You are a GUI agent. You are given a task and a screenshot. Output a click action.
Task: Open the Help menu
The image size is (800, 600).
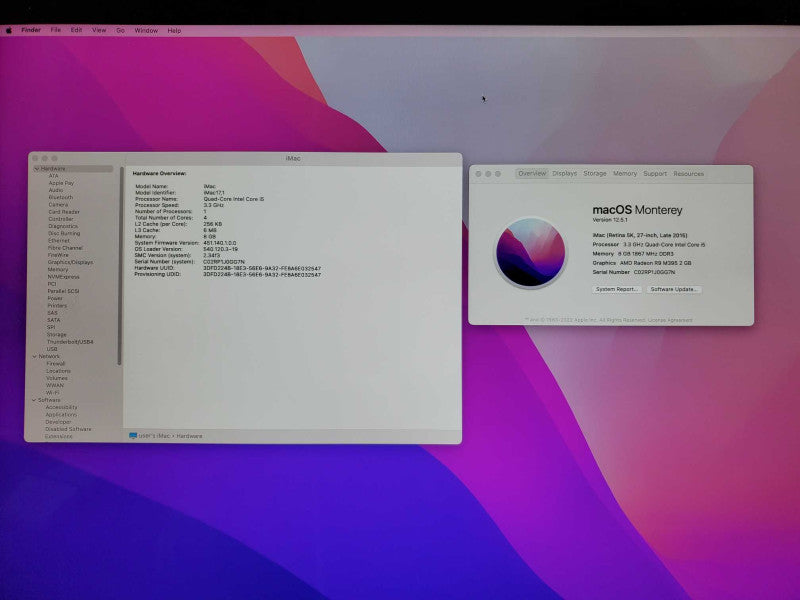(174, 31)
